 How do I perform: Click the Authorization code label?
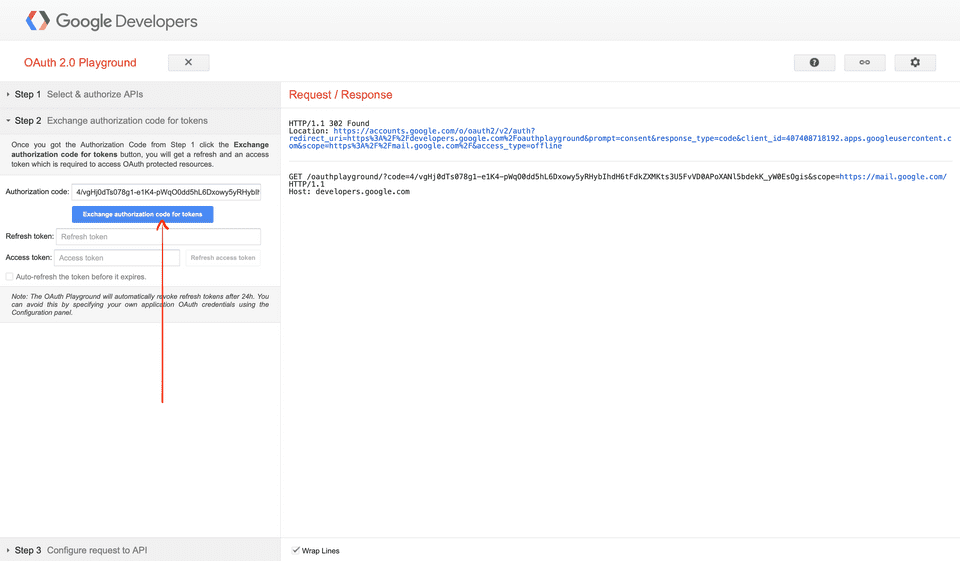pyautogui.click(x=37, y=192)
